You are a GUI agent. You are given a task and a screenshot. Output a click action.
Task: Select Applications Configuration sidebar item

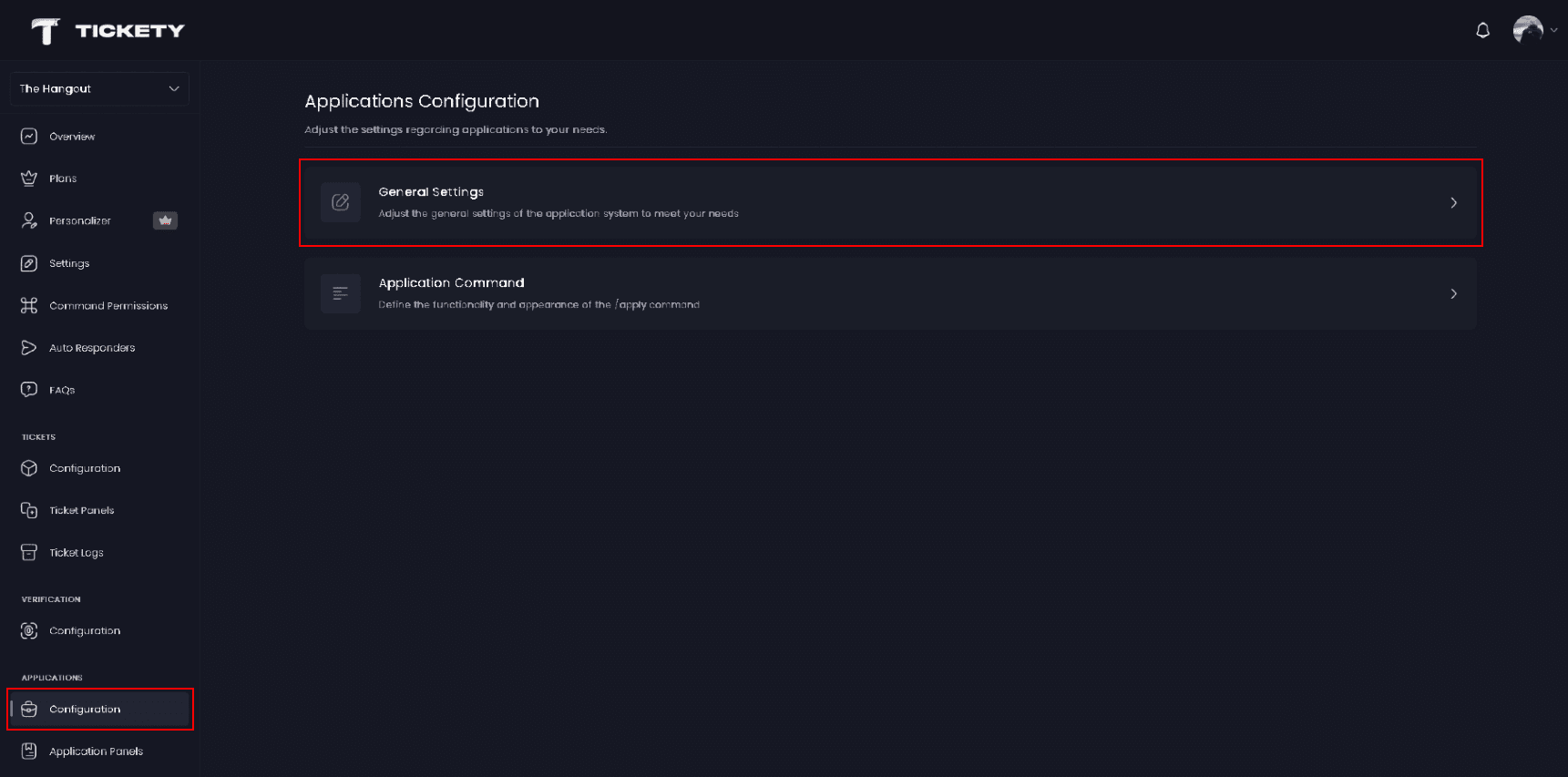click(x=84, y=710)
